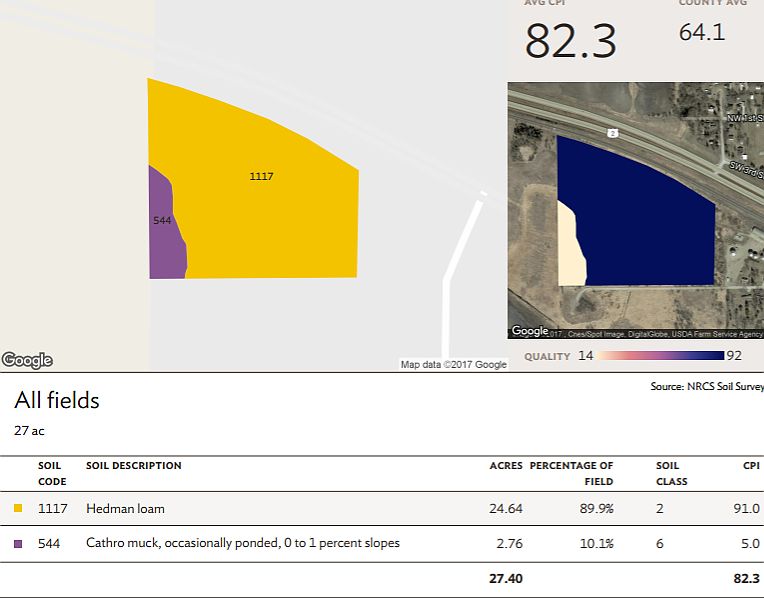Click the Acres column header
The width and height of the screenshot is (764, 598).
point(506,465)
